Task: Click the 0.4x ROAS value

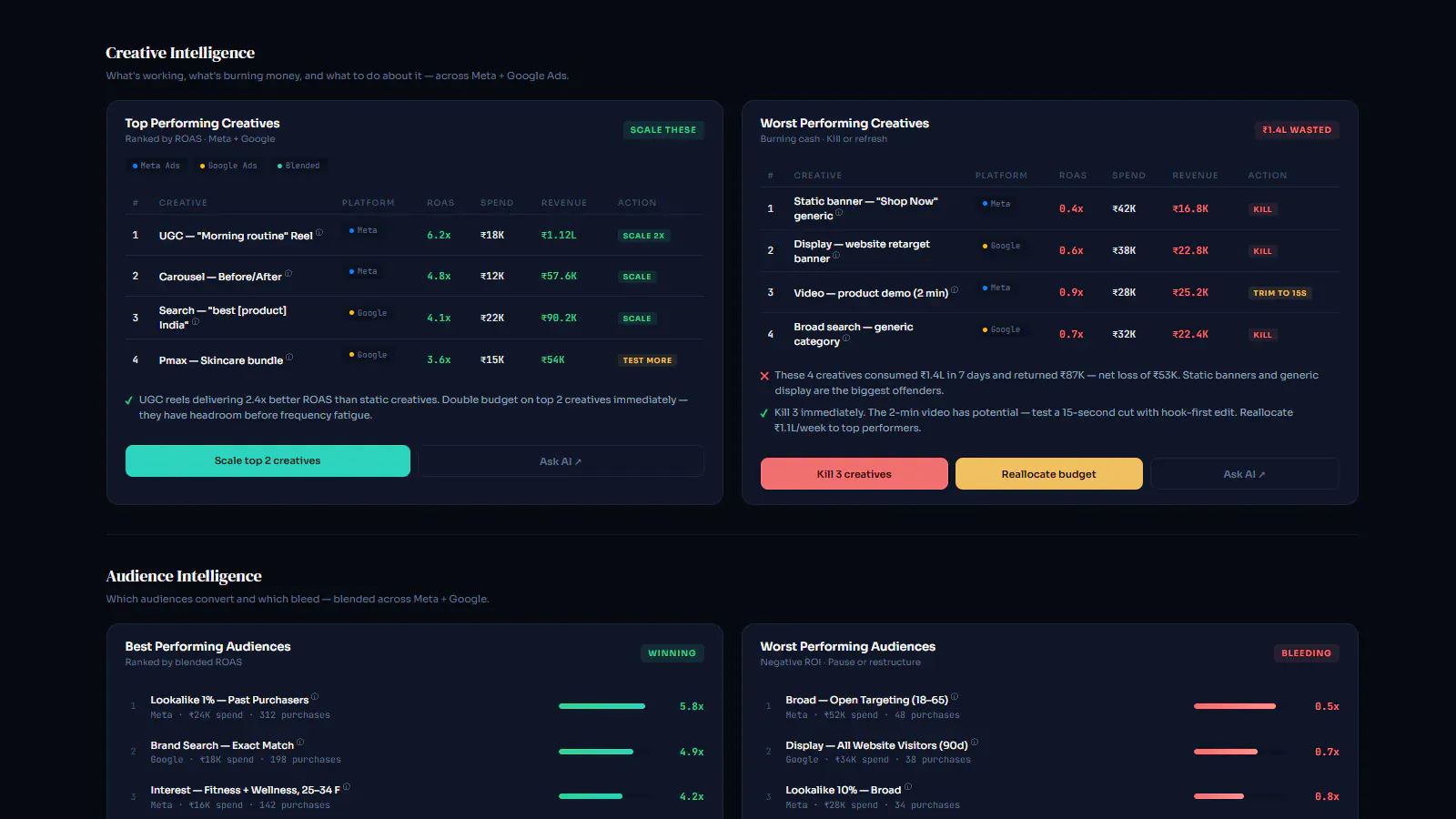Action: [x=1071, y=208]
